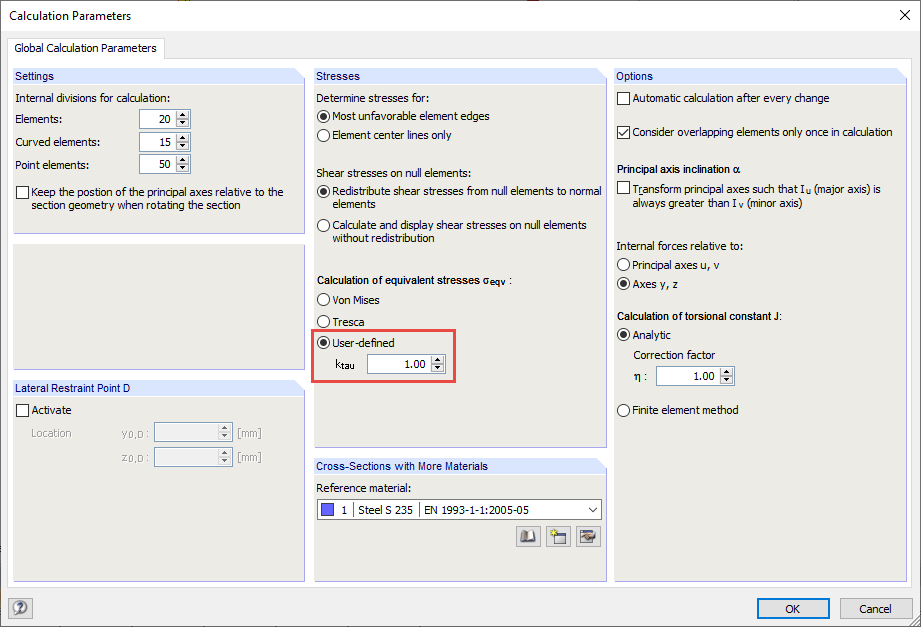Increase Point elements value up arrow
The height and width of the screenshot is (627, 921).
(x=183, y=160)
